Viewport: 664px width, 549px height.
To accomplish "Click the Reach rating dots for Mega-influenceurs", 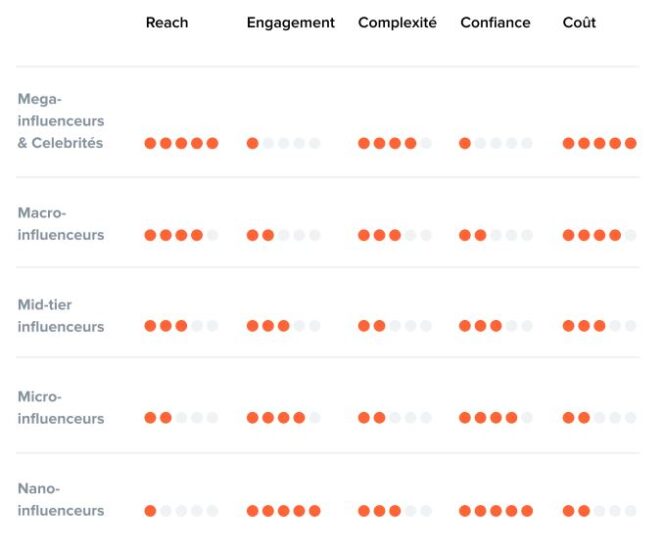I will (x=181, y=143).
